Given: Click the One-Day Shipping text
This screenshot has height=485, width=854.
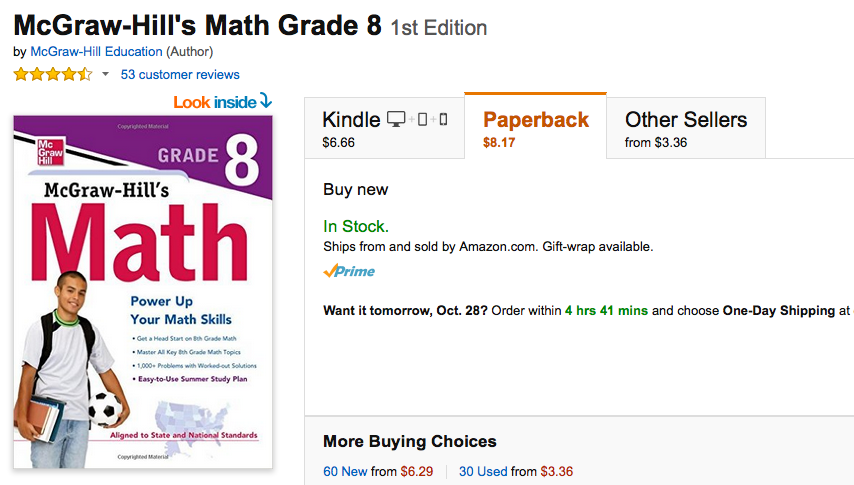Looking at the screenshot, I should click(x=779, y=311).
